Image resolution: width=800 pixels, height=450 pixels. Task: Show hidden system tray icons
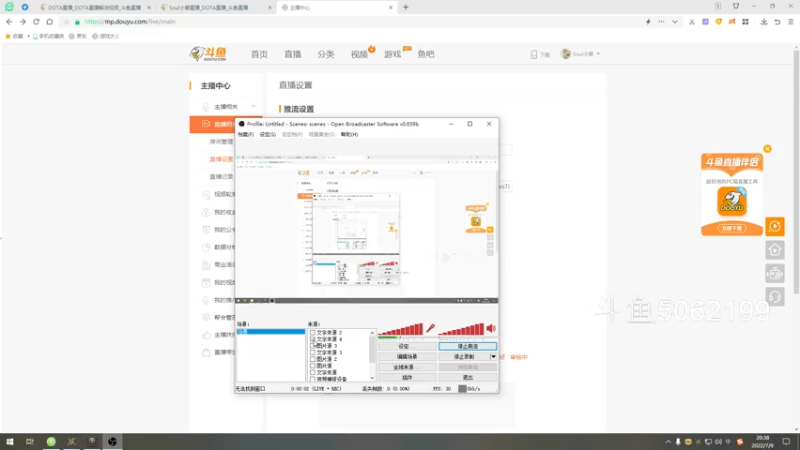coord(668,442)
